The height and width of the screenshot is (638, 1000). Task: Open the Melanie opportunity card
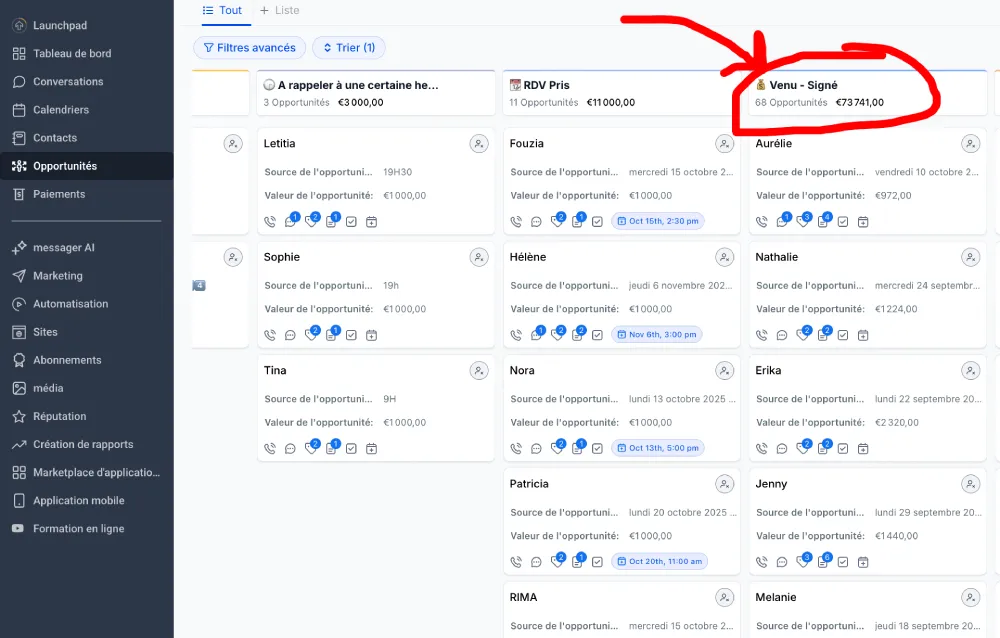pyautogui.click(x=867, y=609)
